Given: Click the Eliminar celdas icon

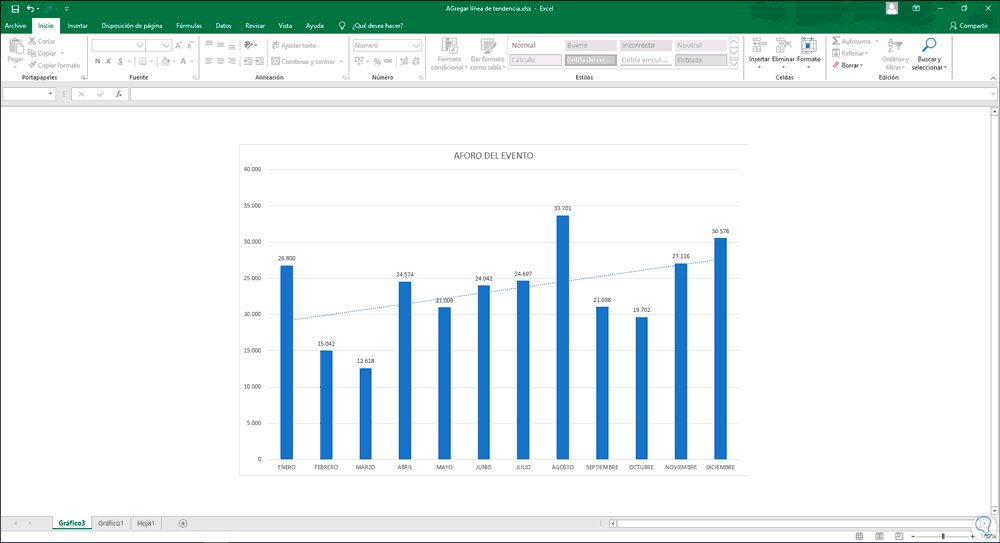Looking at the screenshot, I should click(783, 46).
